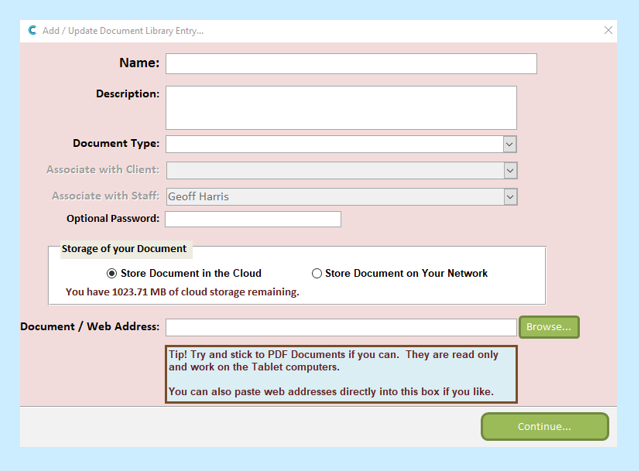Image resolution: width=639 pixels, height=471 pixels.
Task: Open the Document Type dropdown
Action: (509, 144)
